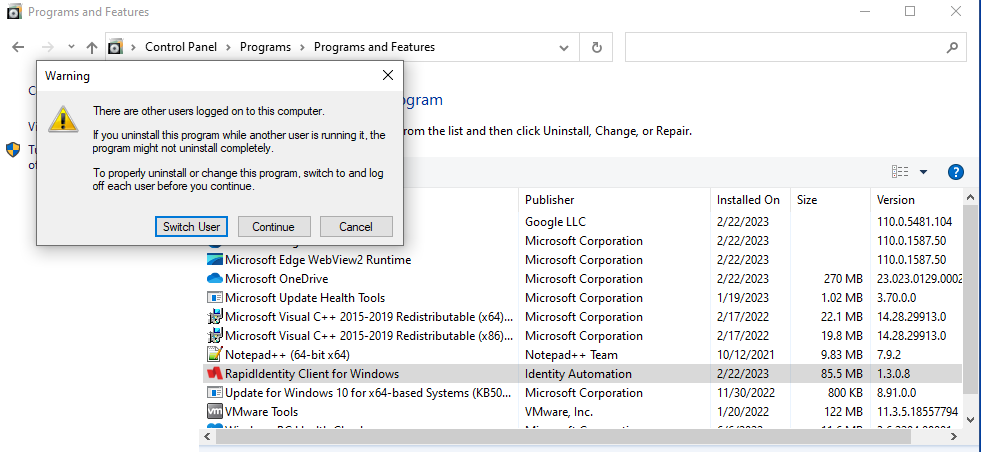Open Control Panel breadcrumb
This screenshot has height=452, width=981.
click(x=181, y=47)
